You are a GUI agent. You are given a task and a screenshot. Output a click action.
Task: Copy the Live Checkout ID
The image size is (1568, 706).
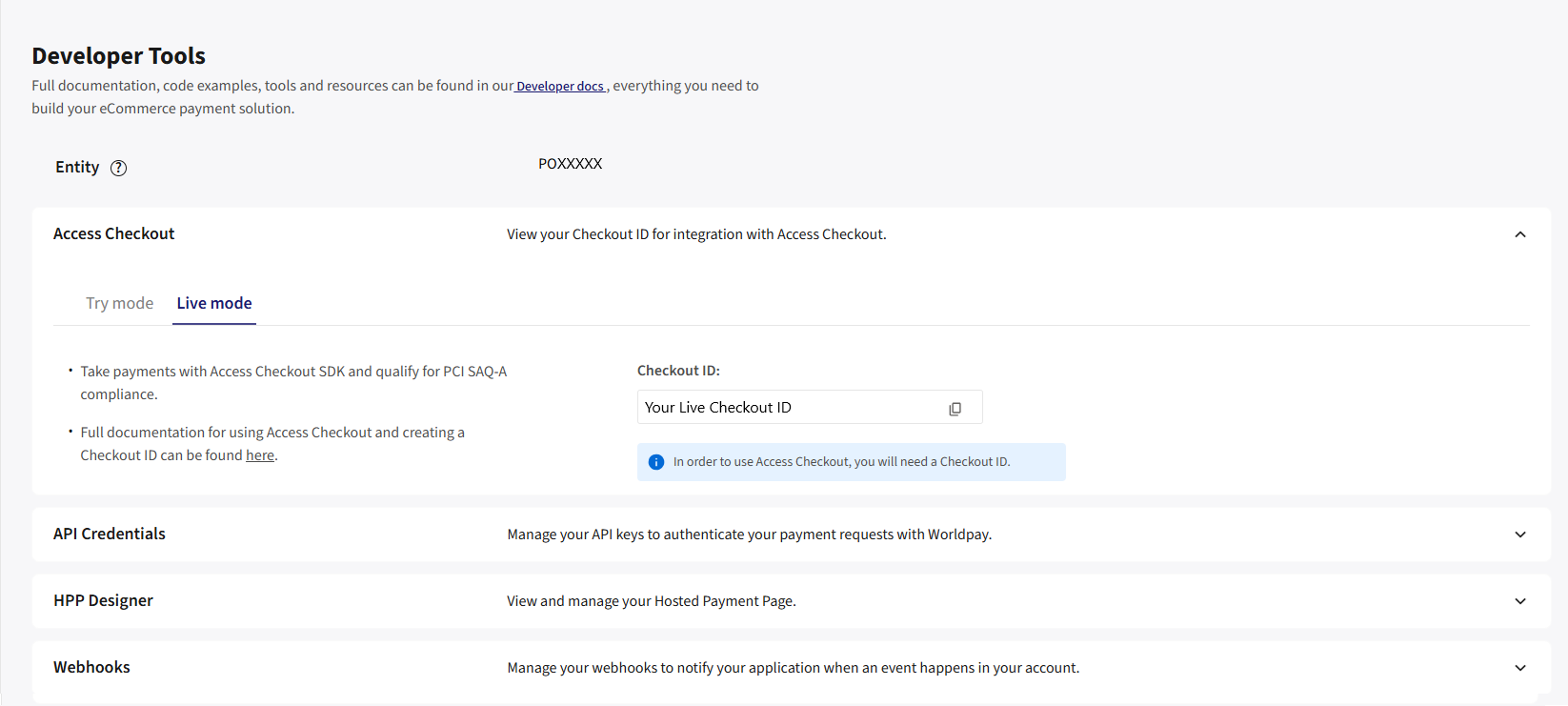tap(955, 409)
